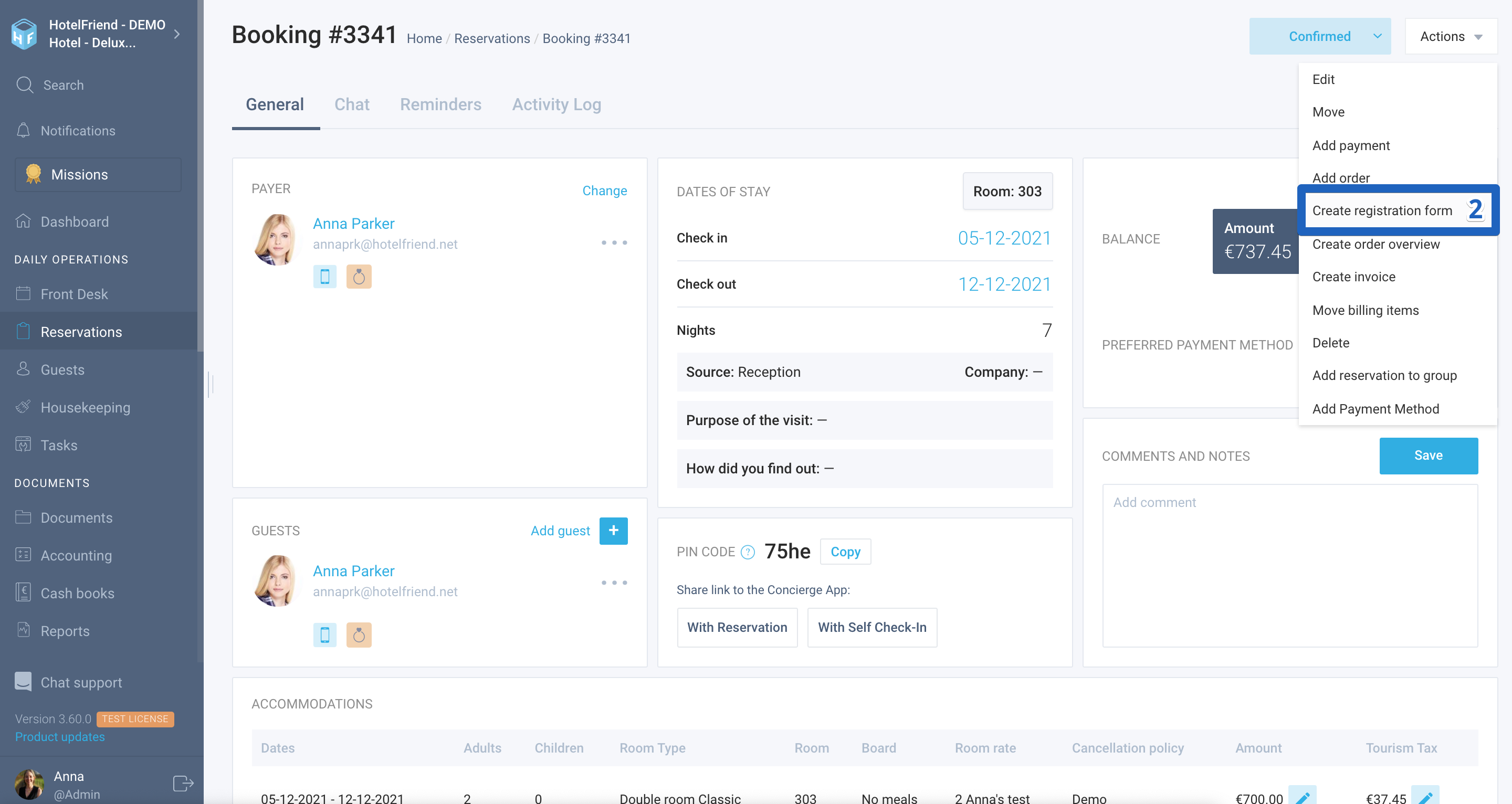Image resolution: width=1512 pixels, height=804 pixels.
Task: Switch to the Chat tab
Action: pyautogui.click(x=352, y=104)
